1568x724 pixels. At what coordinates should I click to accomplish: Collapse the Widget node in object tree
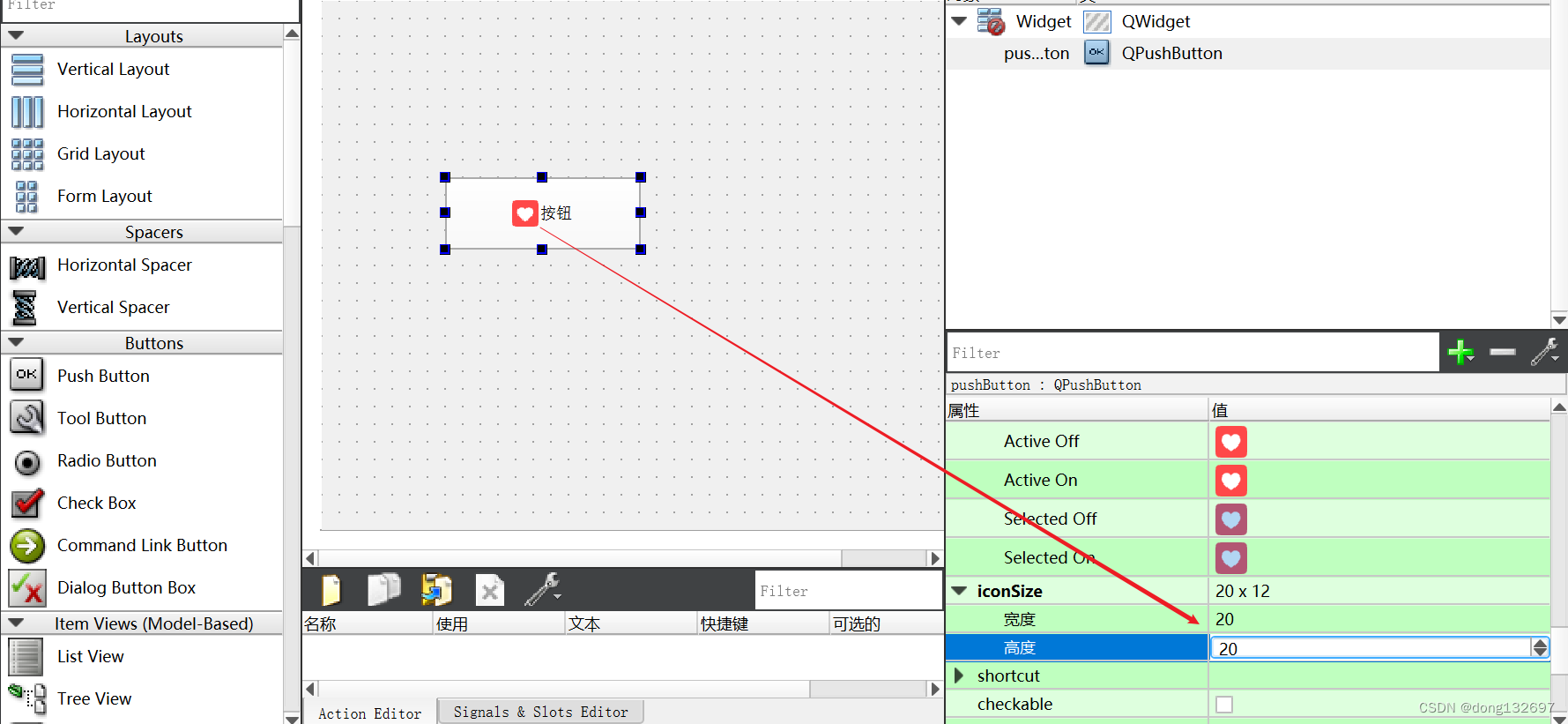960,21
